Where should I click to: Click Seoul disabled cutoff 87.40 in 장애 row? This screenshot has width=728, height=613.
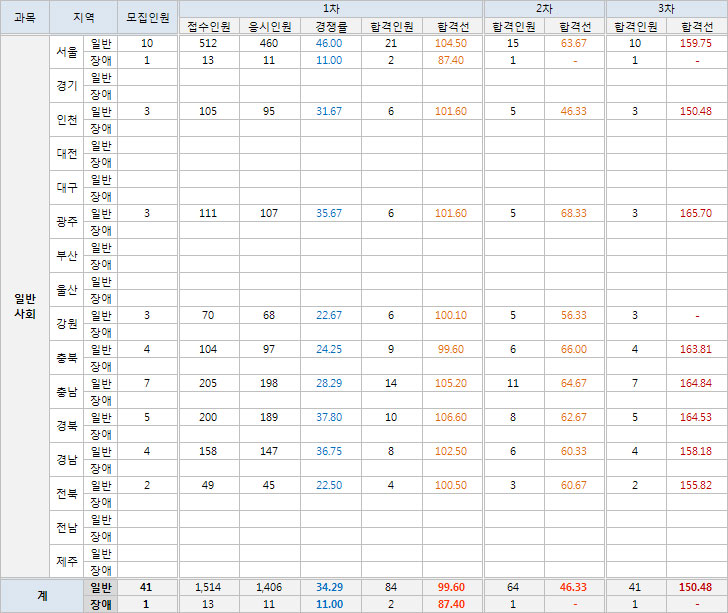[x=451, y=60]
